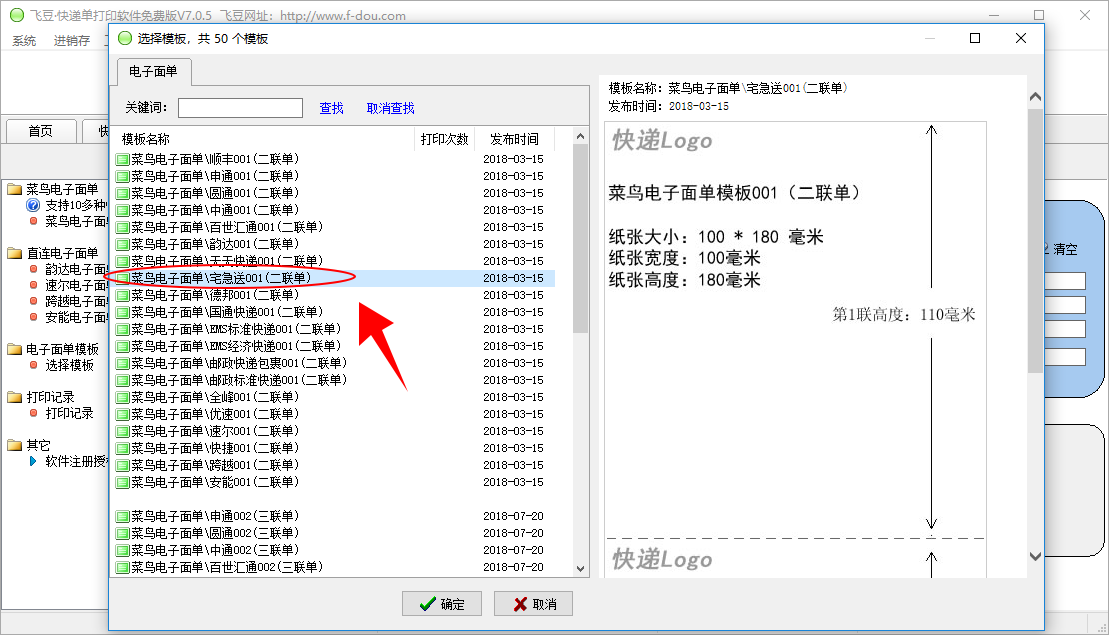Open the 进销存 menu in main window
This screenshot has height=635, width=1109.
(71, 41)
